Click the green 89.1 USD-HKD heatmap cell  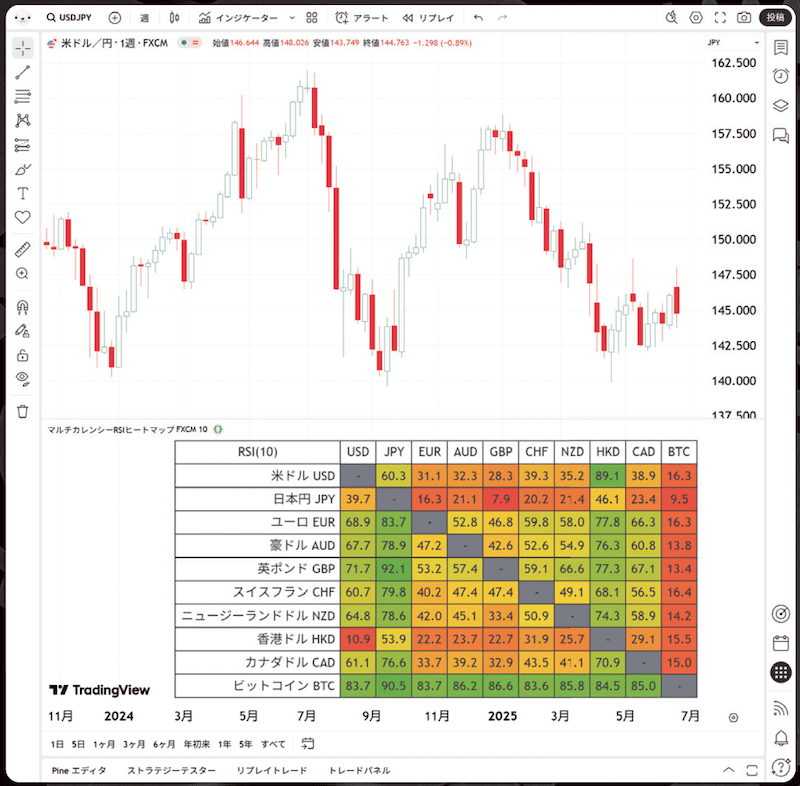(x=606, y=476)
